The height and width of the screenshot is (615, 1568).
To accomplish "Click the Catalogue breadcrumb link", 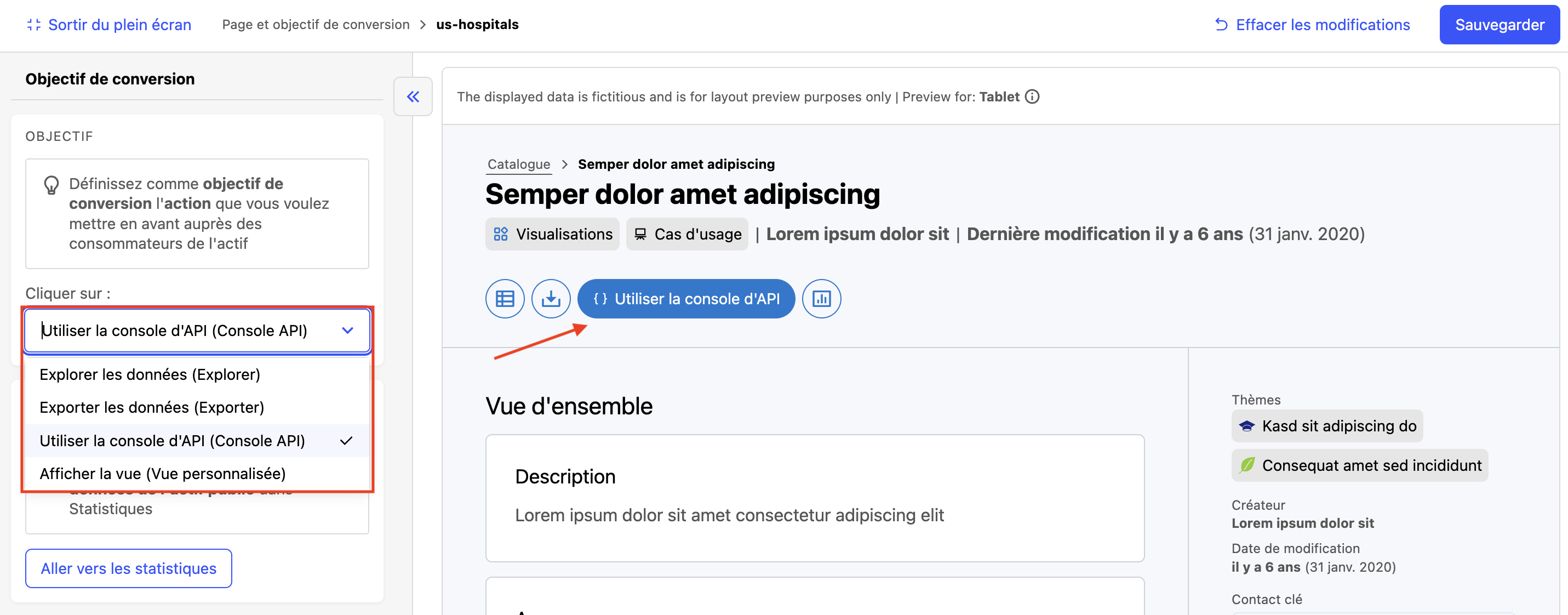I will [519, 164].
